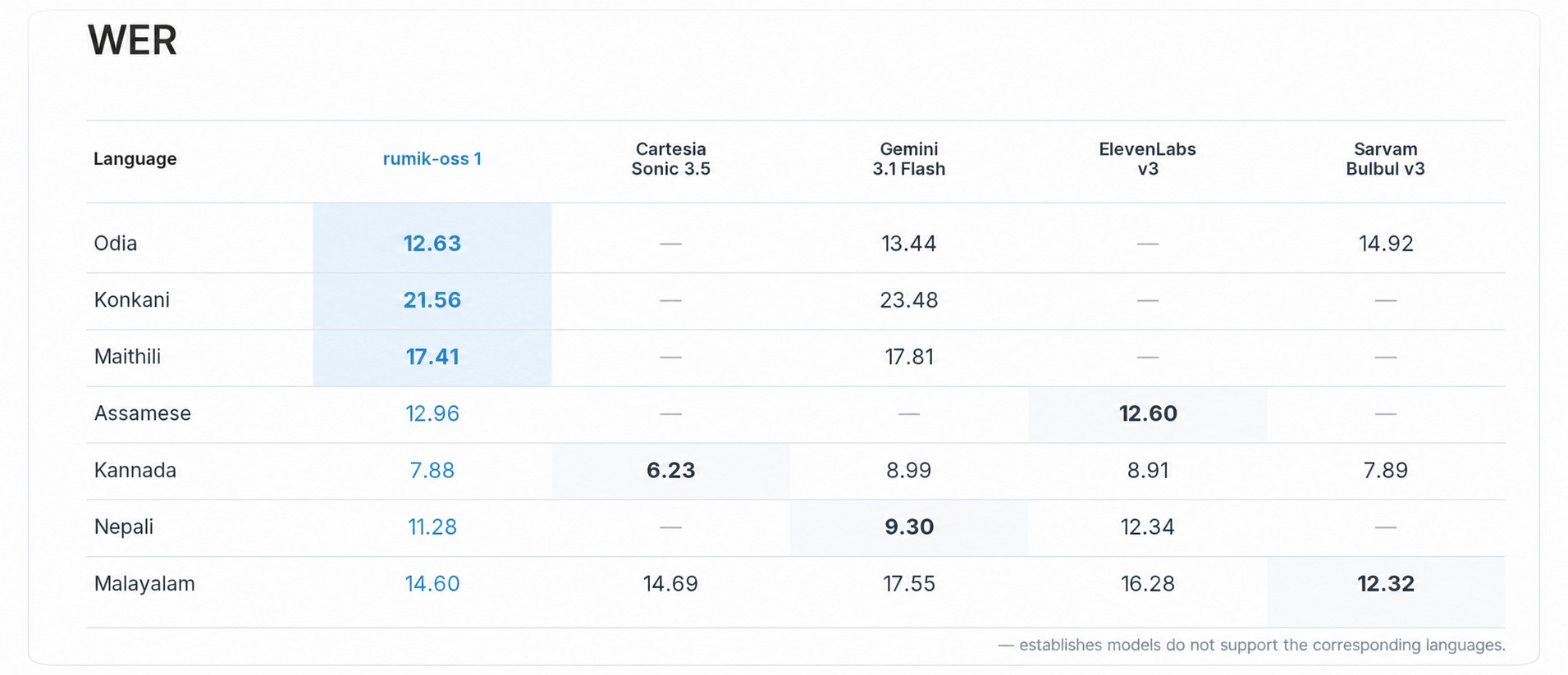Select the Odia row label
1568x675 pixels.
[x=115, y=244]
